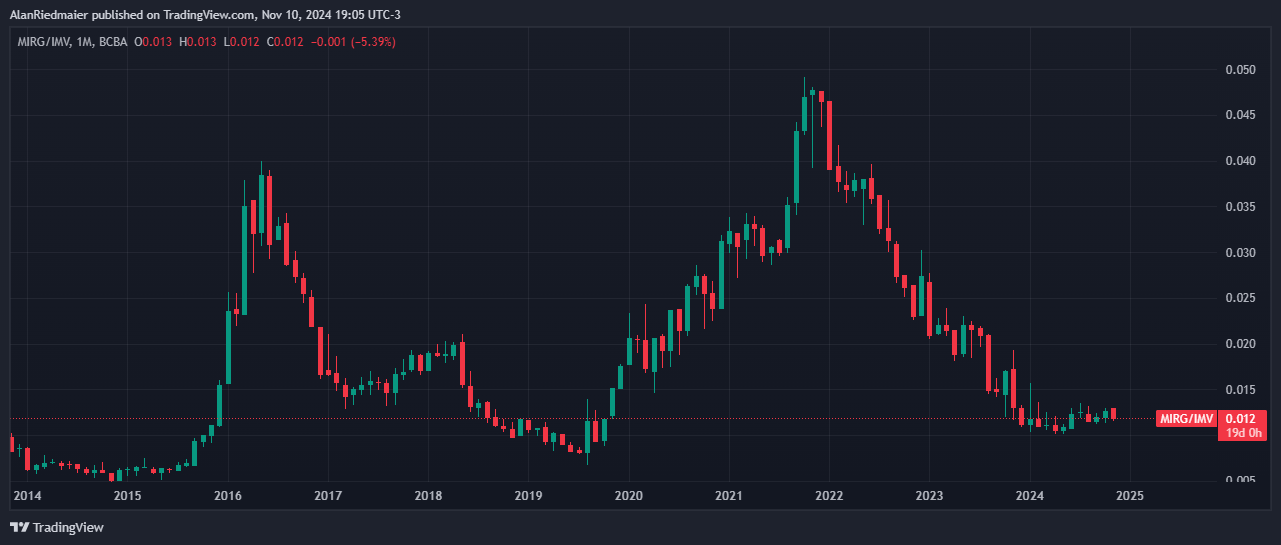Click the 2019 time axis label
The height and width of the screenshot is (545, 1281).
[528, 495]
